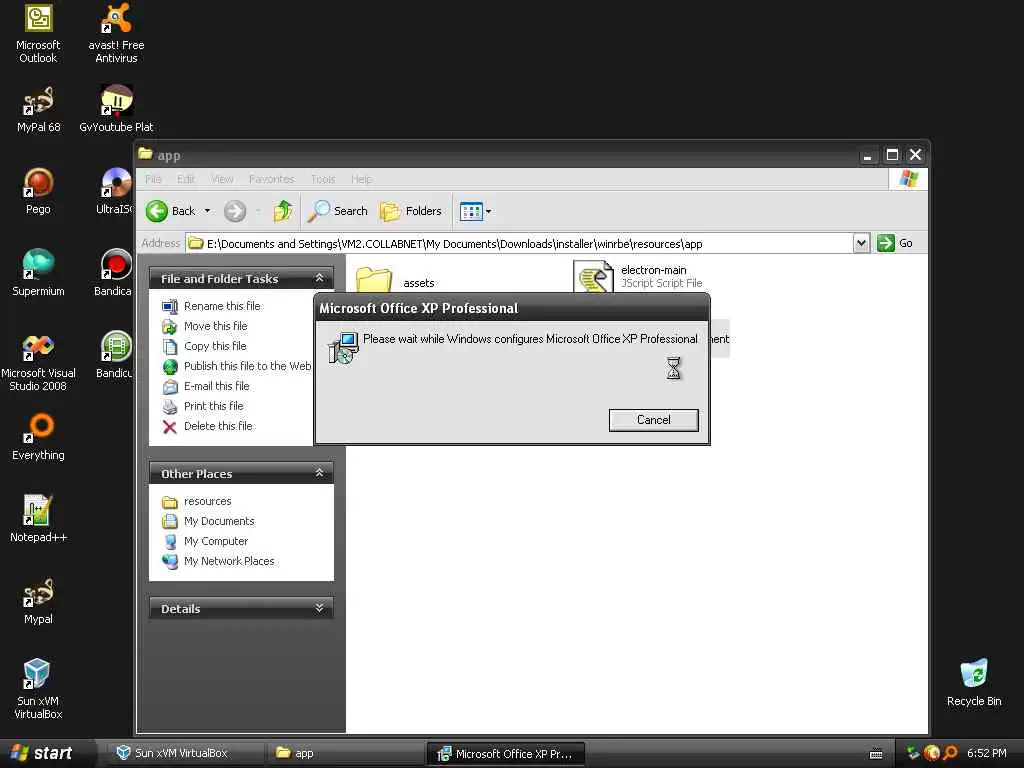1024x768 pixels.
Task: Click the 6:52 PM clock
Action: tap(987, 753)
